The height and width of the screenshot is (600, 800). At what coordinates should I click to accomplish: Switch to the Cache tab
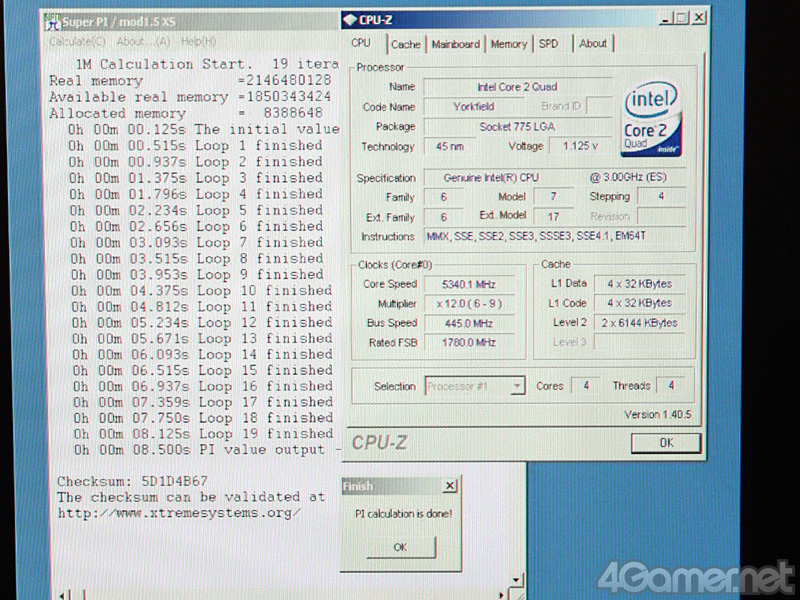pos(406,44)
